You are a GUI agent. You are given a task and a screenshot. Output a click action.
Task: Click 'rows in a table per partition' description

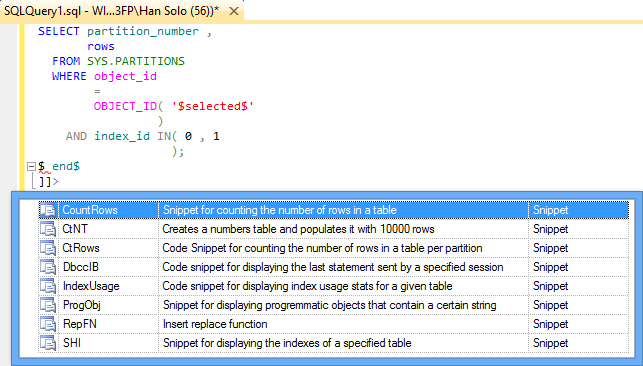point(322,248)
